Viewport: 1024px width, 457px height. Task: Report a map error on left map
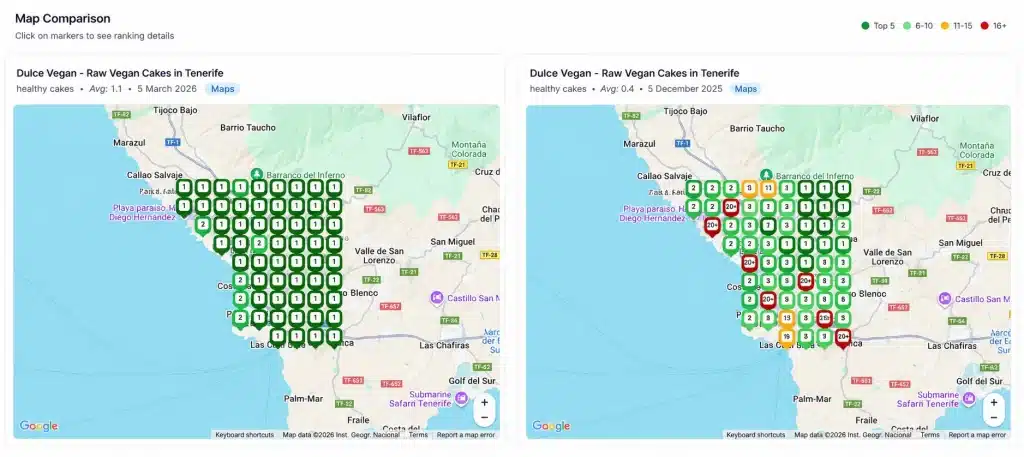(x=466, y=435)
